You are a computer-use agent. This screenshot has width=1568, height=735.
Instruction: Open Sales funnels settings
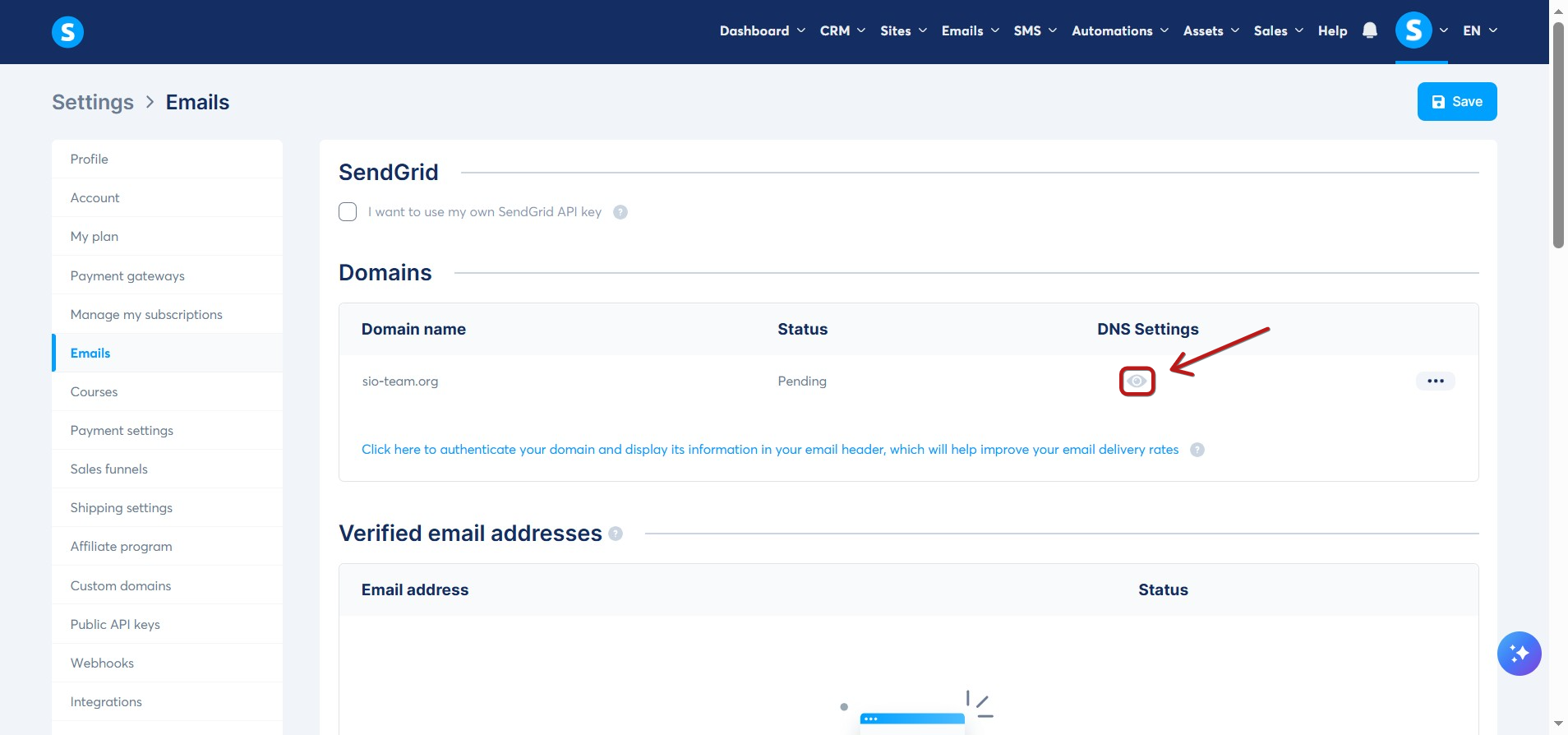click(168, 469)
